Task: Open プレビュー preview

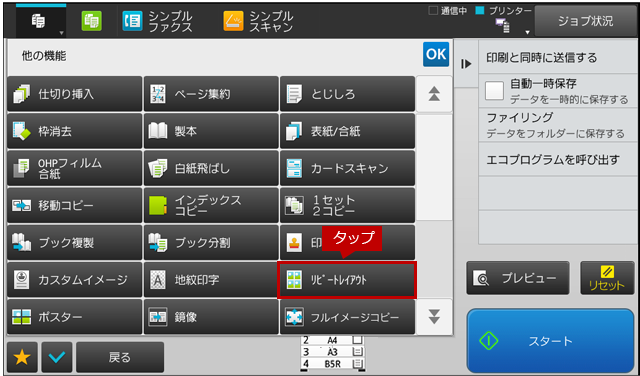Action: pyautogui.click(x=518, y=278)
